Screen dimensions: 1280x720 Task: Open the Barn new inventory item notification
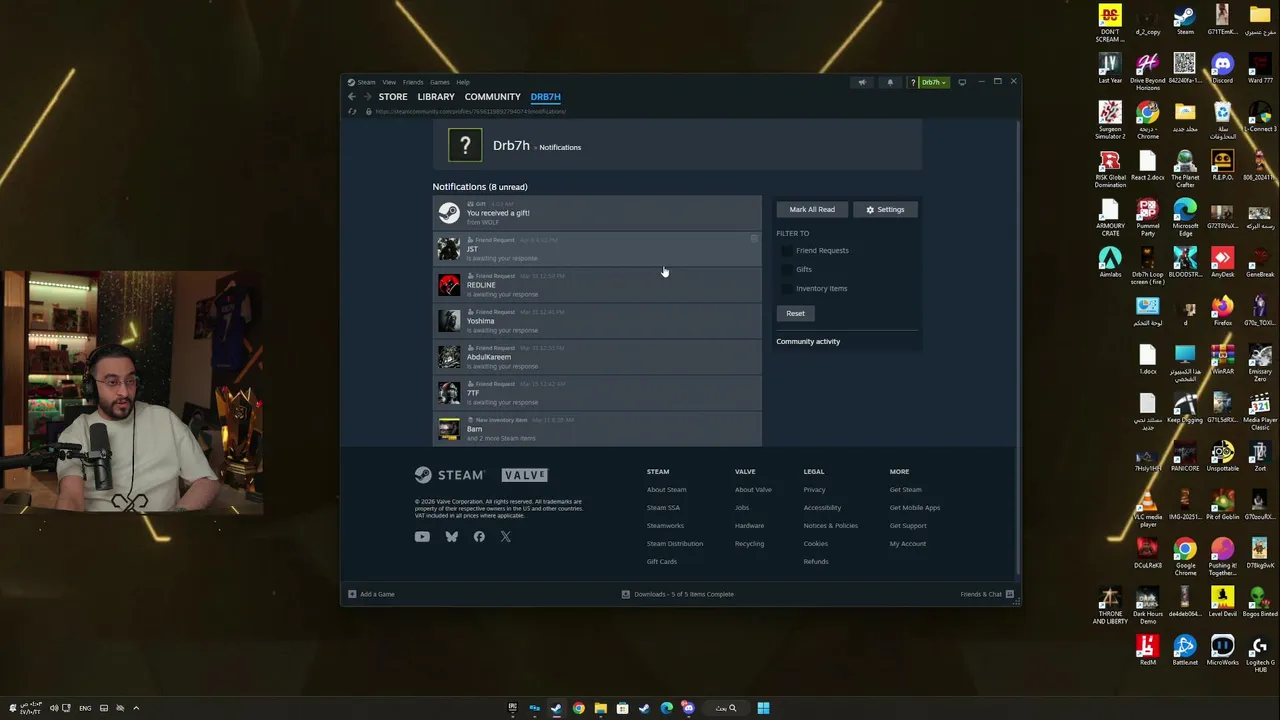click(x=597, y=429)
